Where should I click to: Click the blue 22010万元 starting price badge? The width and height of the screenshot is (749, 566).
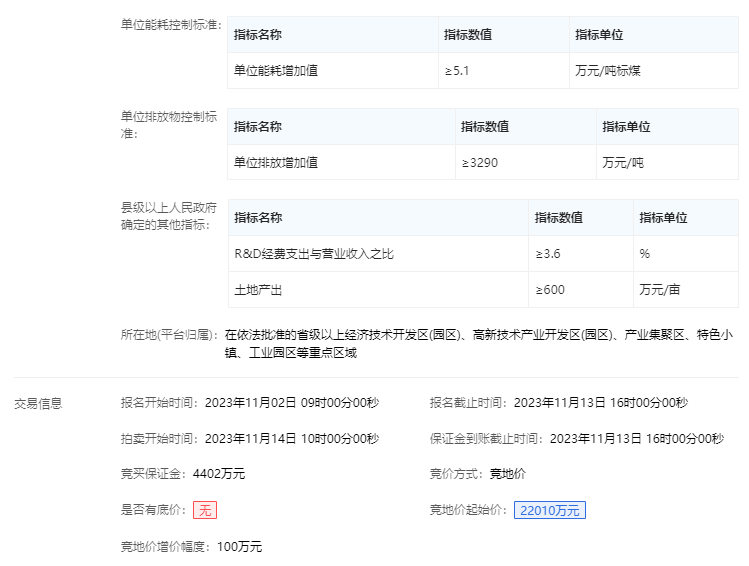pos(549,510)
